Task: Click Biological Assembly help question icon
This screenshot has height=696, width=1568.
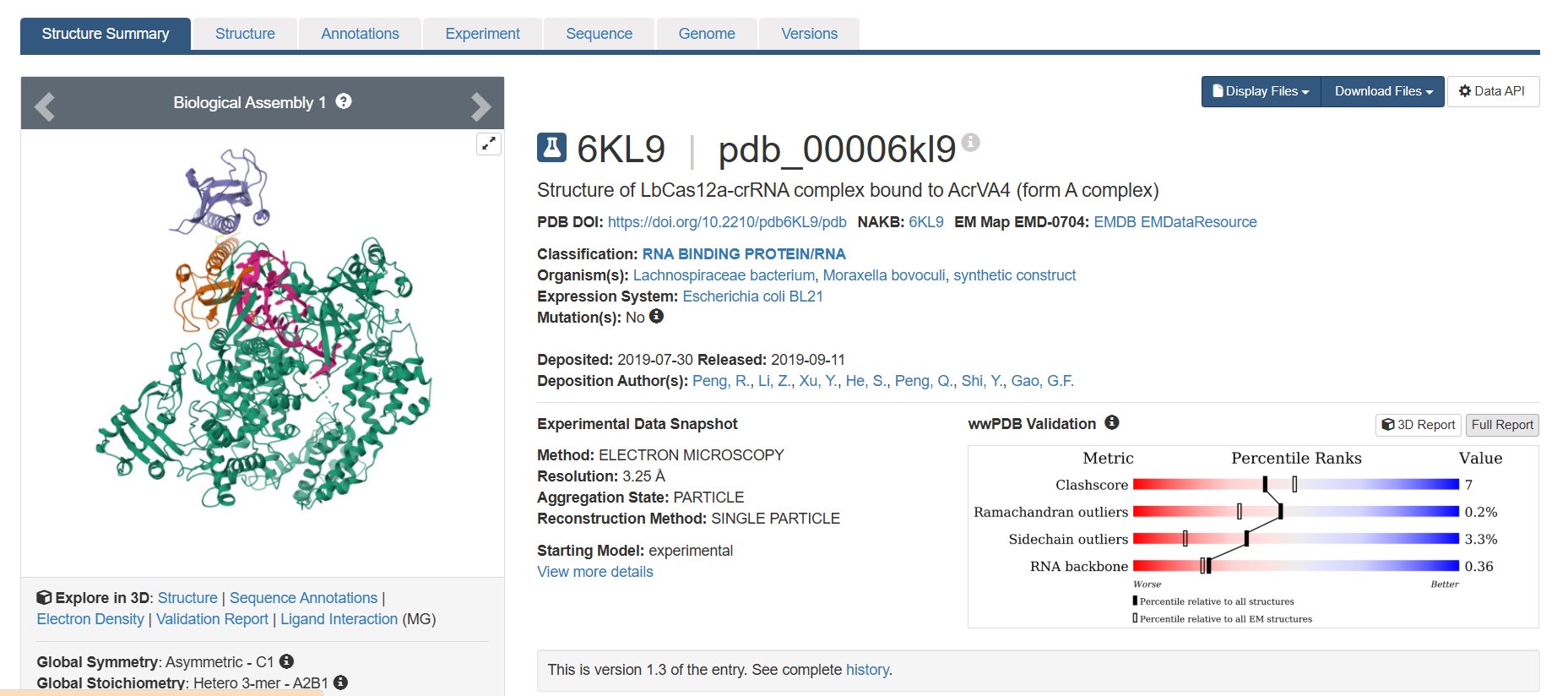Action: [344, 101]
